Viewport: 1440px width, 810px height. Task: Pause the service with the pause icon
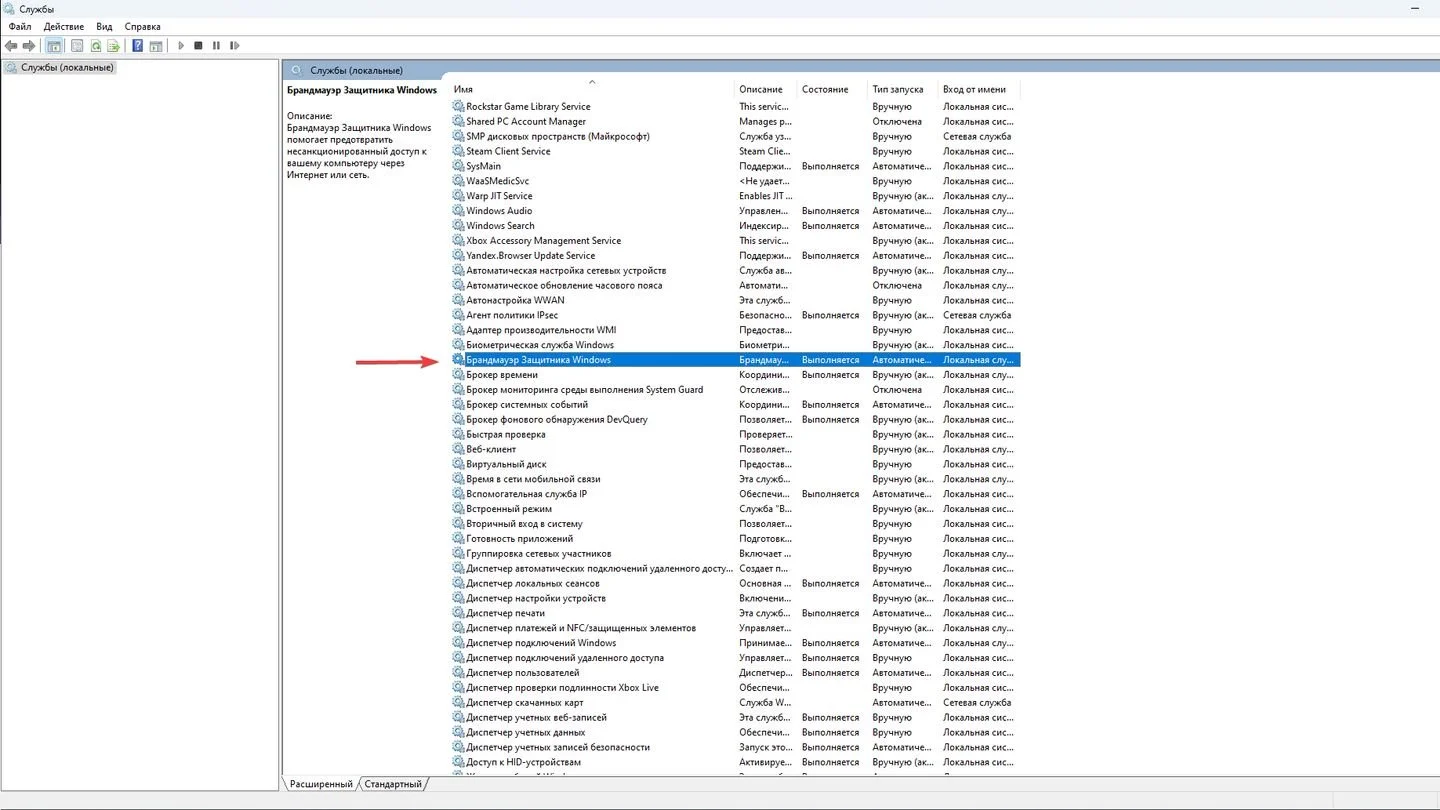coord(216,46)
